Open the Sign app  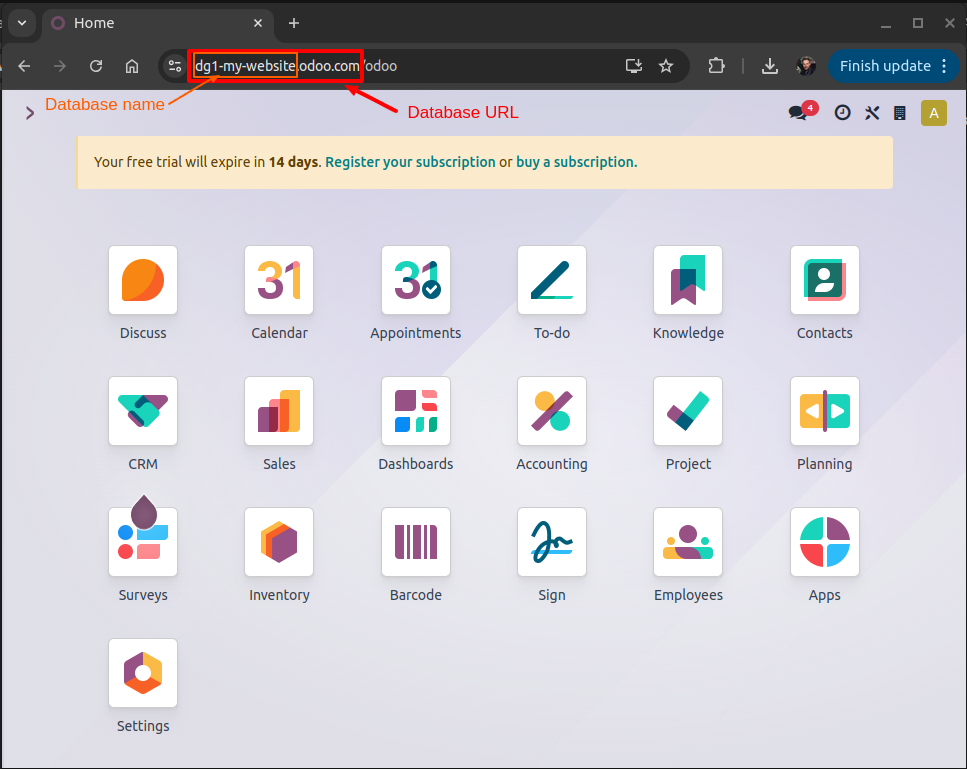pyautogui.click(x=552, y=543)
